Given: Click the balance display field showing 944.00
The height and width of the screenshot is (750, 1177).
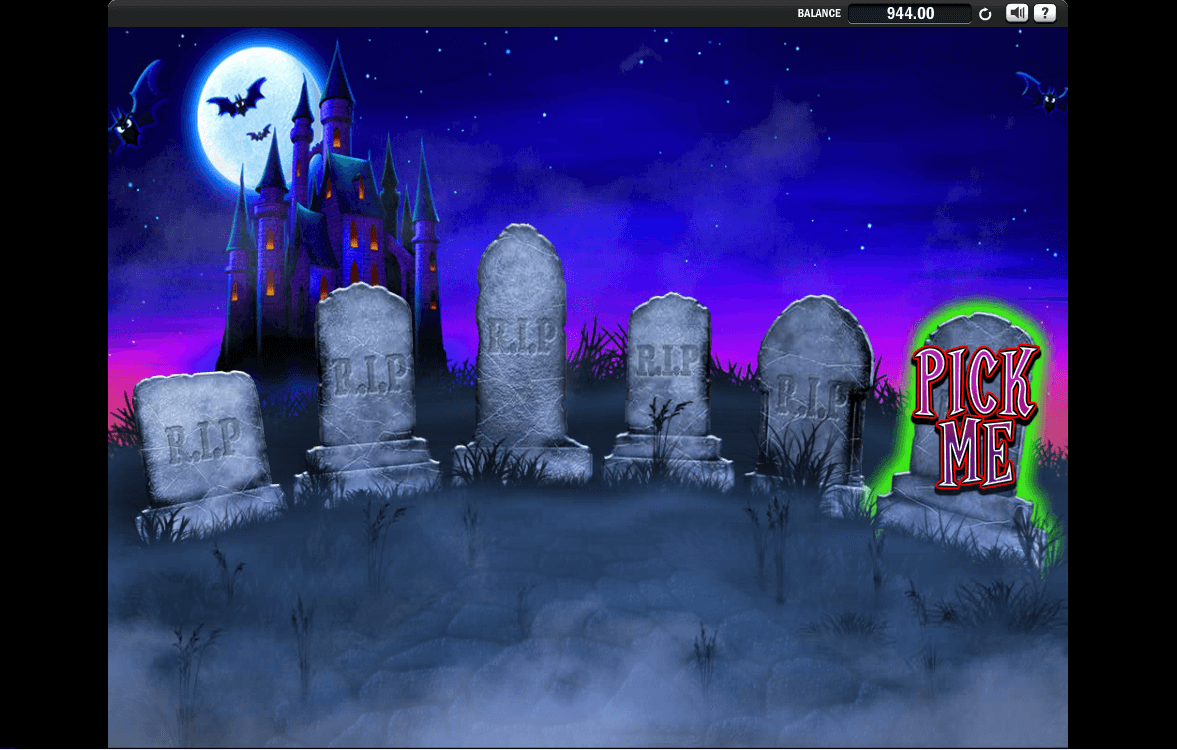Looking at the screenshot, I should click(910, 14).
